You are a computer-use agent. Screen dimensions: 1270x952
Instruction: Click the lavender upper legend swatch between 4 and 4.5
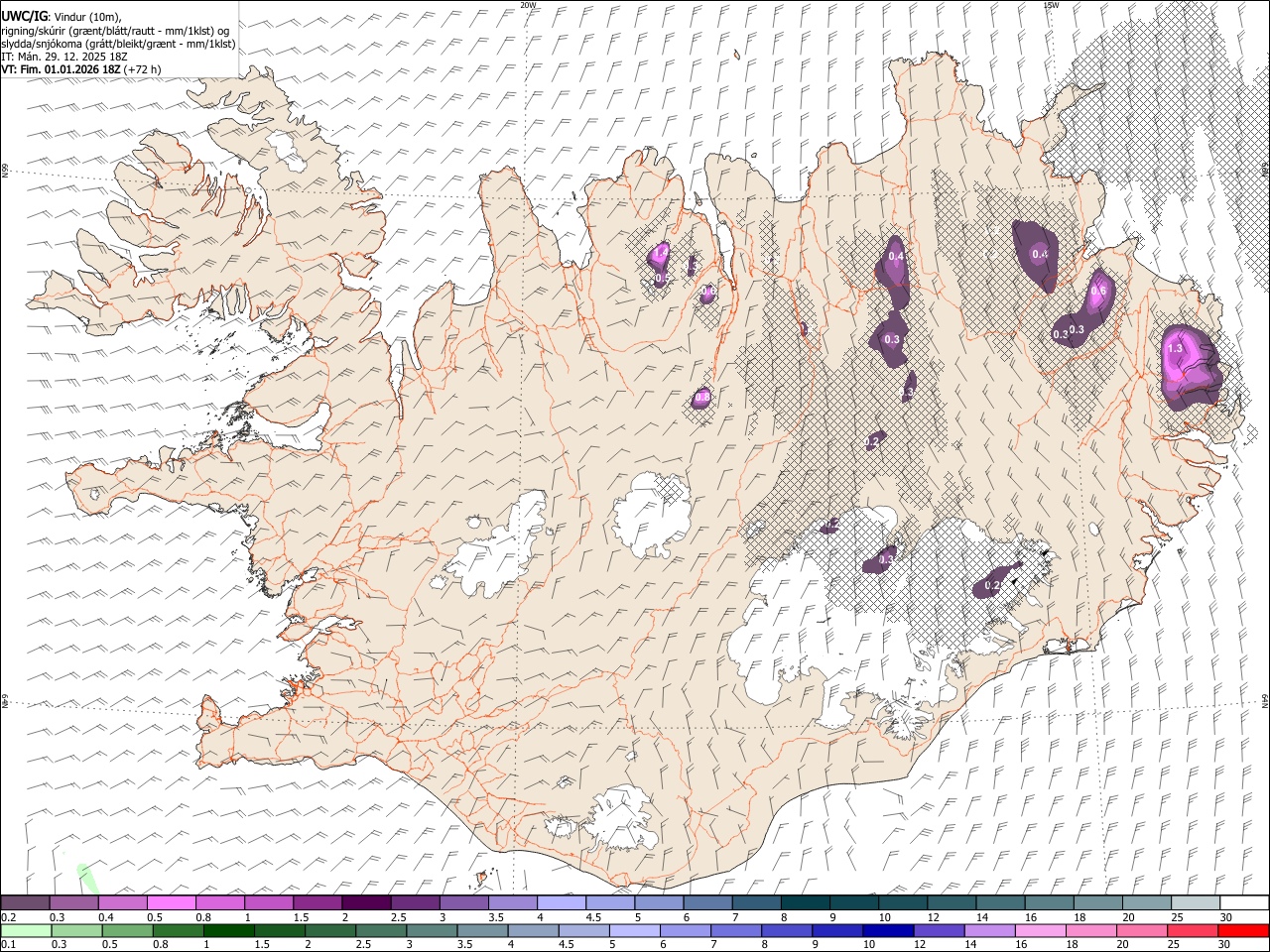(x=562, y=902)
